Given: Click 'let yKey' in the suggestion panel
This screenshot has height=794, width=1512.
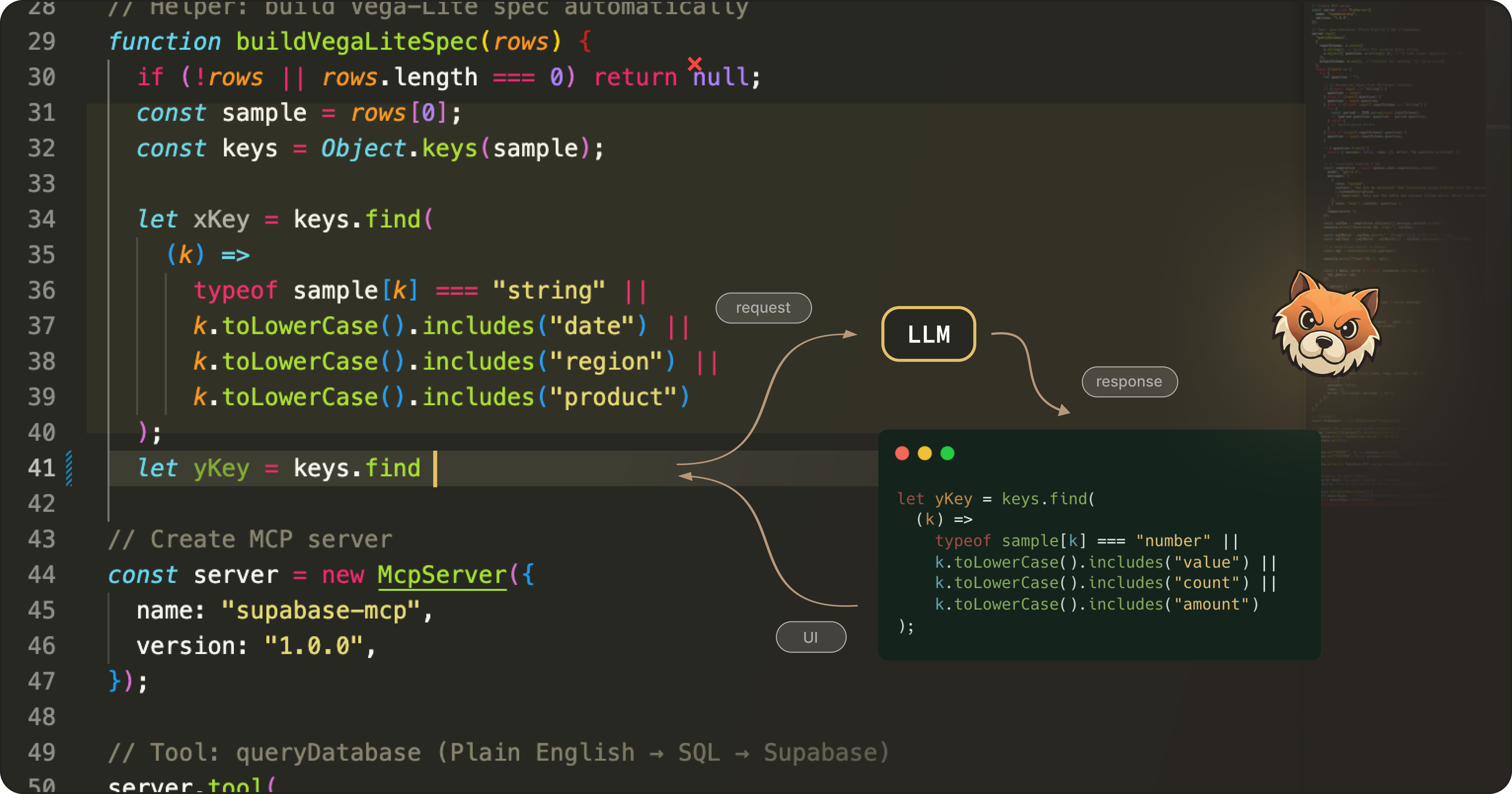Looking at the screenshot, I should click(934, 498).
